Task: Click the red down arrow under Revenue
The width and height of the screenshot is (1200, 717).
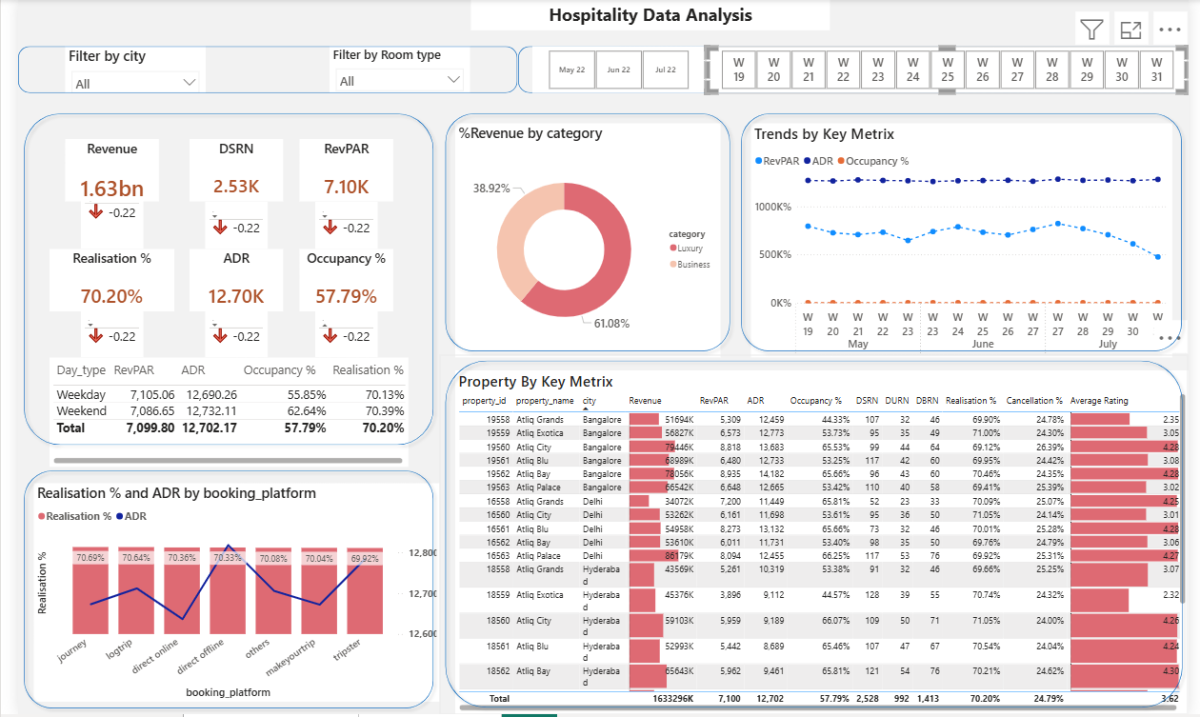Action: click(x=96, y=212)
